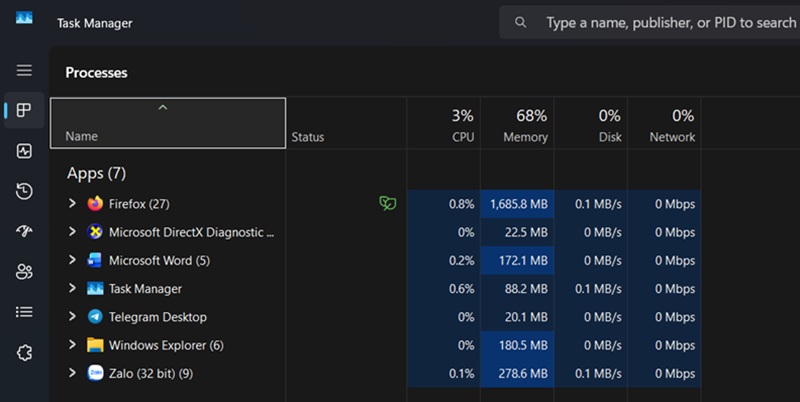Screen dimensions: 800x402
Task: Select the Processes sidebar icon
Action: click(x=24, y=110)
